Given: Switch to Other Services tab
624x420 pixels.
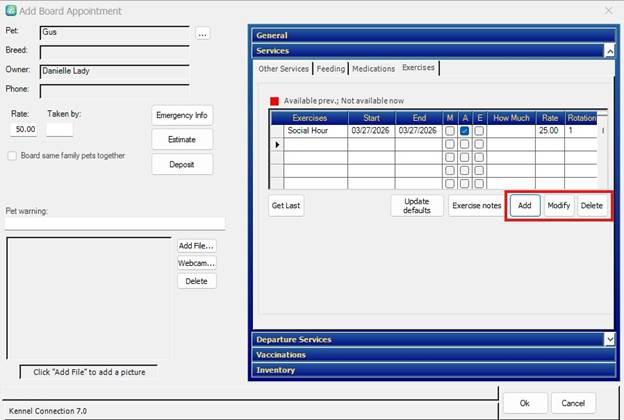Looking at the screenshot, I should coord(282,69).
